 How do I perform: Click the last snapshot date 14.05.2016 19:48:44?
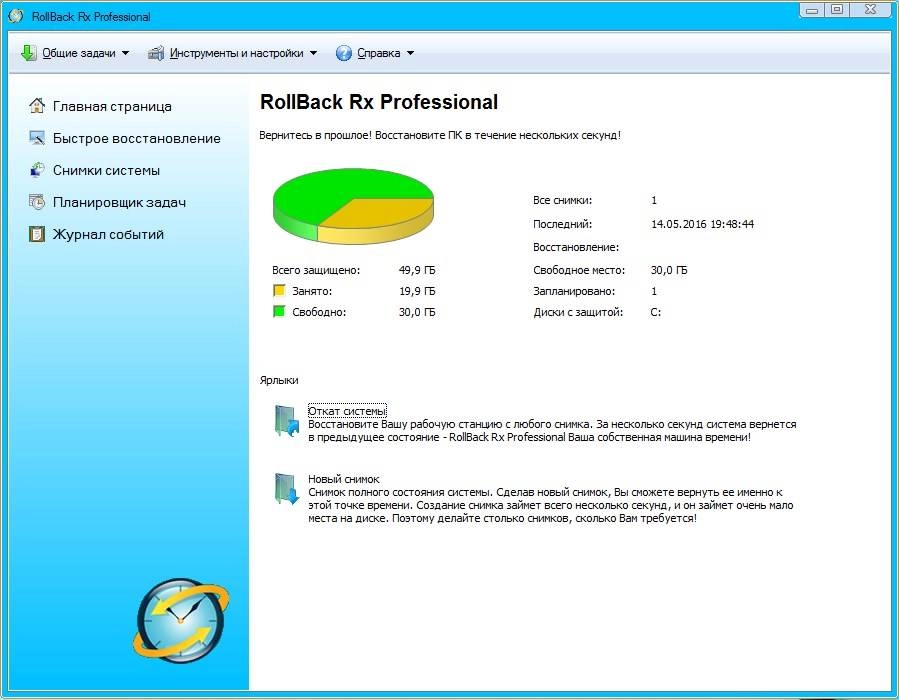click(x=702, y=224)
